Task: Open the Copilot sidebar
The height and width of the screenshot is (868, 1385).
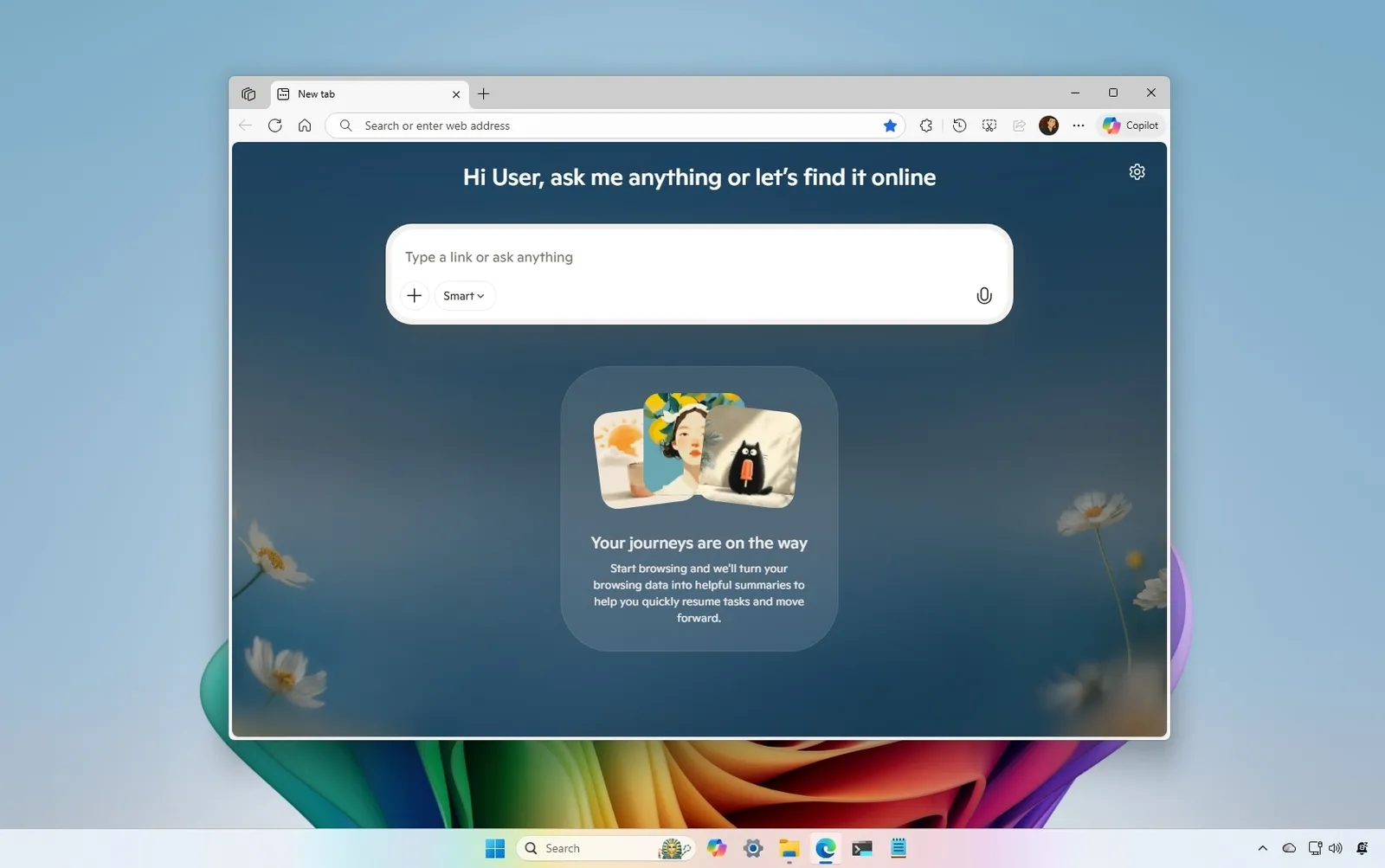Action: point(1131,125)
